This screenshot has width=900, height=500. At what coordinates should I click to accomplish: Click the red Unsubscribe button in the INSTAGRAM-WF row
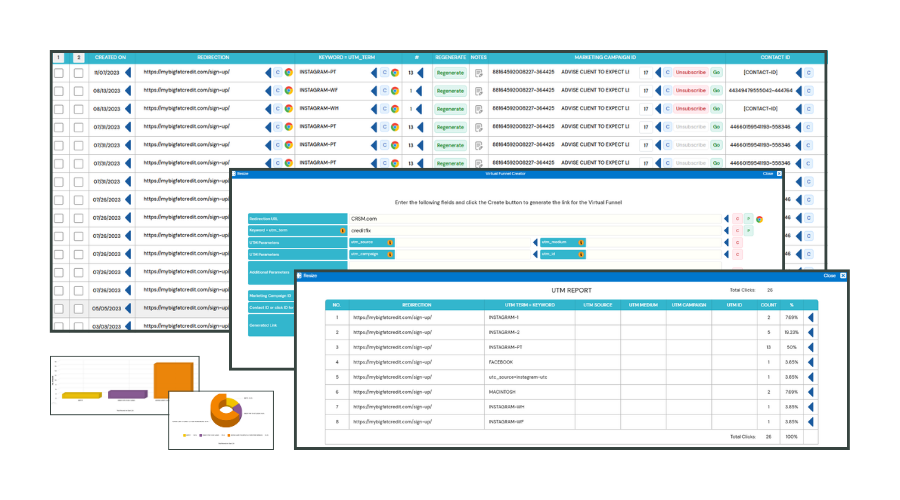[690, 91]
